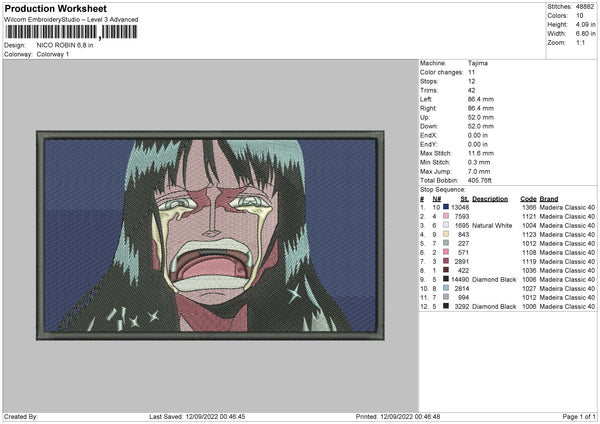Click the cream swatch in stop row 4

(446, 234)
